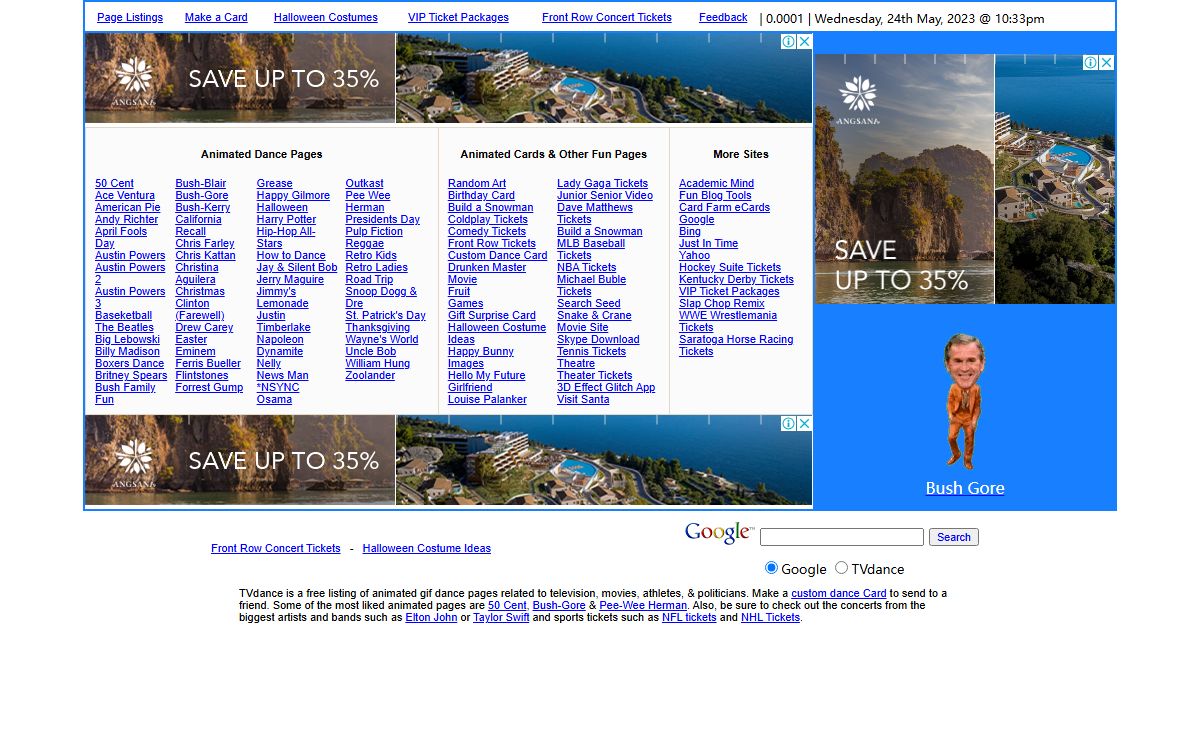Open the Ace Ventura dance page
The width and height of the screenshot is (1200, 740).
125,195
